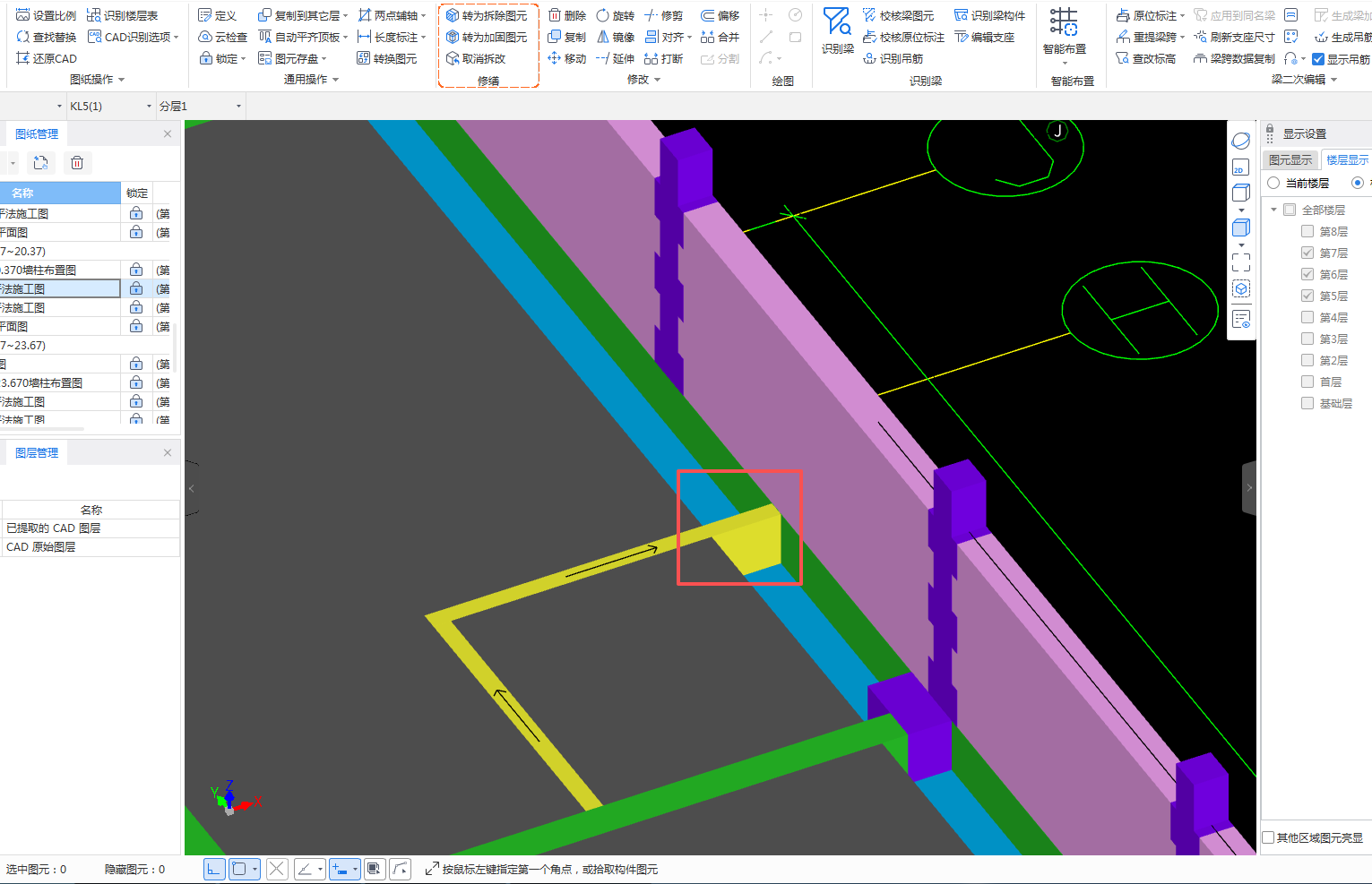Select the 旋转 rotate tool
Viewport: 1372px width, 884px height.
[x=616, y=15]
